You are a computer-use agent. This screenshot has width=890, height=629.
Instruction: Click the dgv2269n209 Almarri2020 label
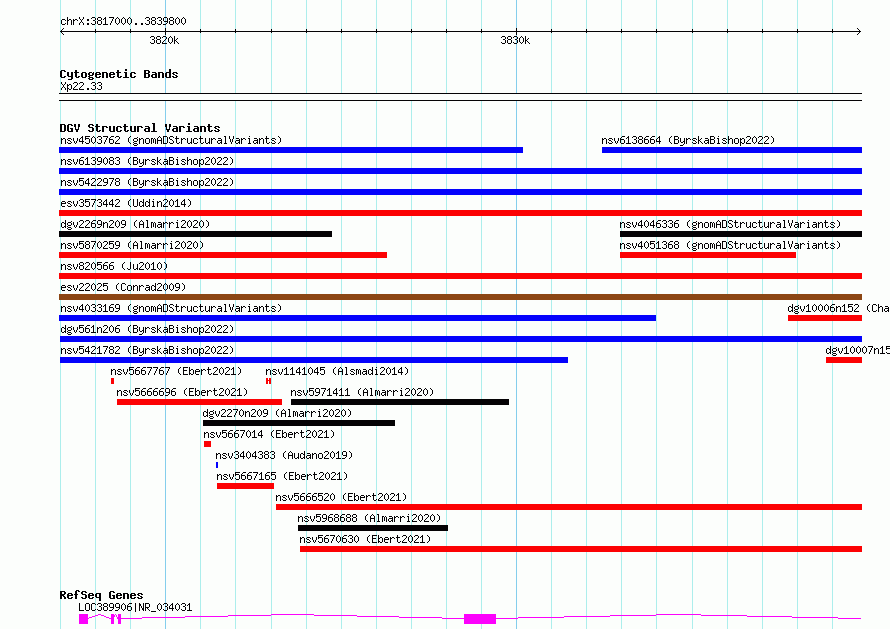[135, 224]
